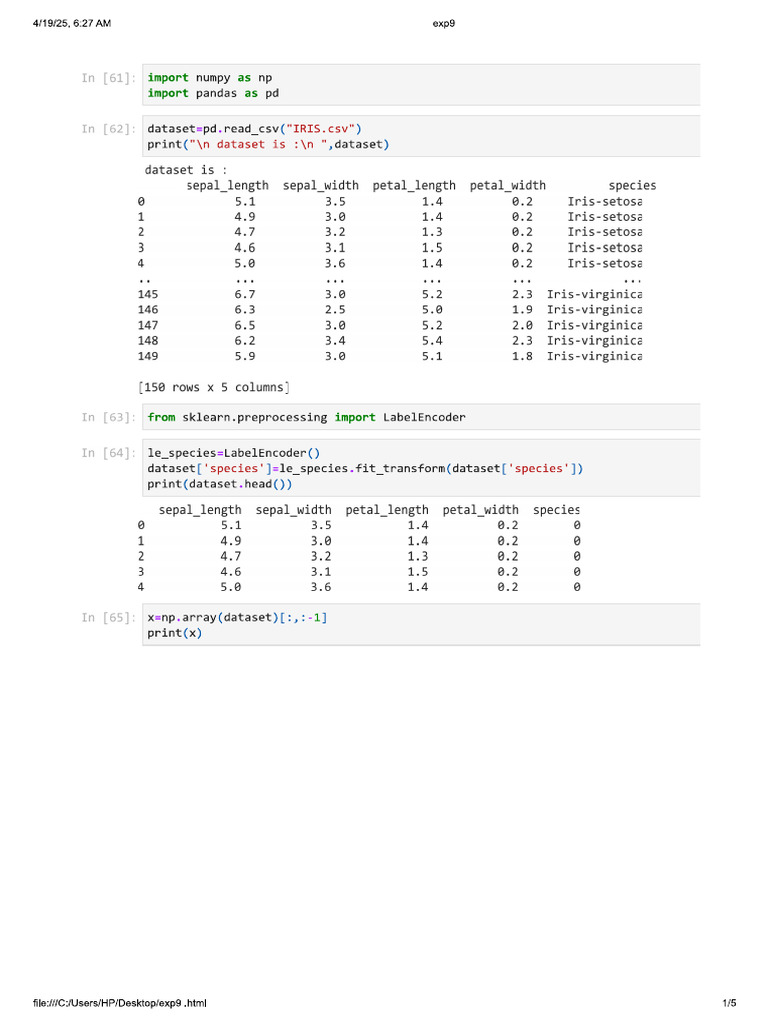Click 'sepal_width' header in second output table

coord(293,509)
